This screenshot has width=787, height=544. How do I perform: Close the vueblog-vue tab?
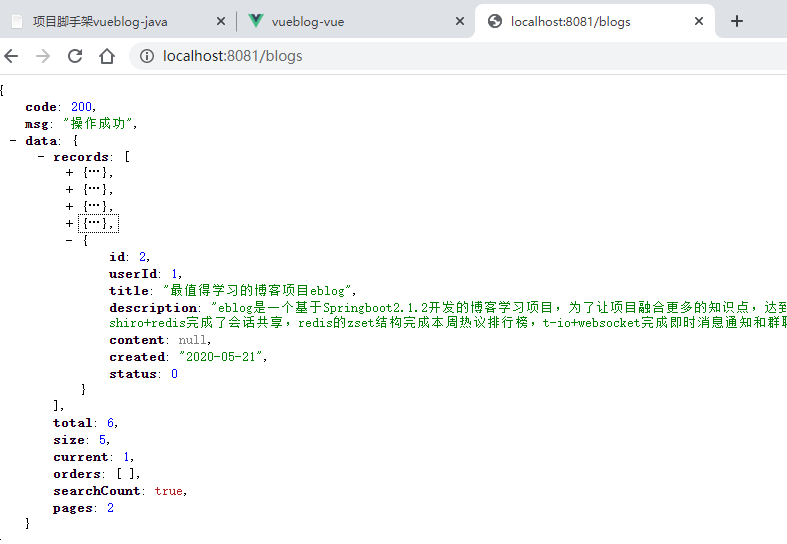point(460,21)
